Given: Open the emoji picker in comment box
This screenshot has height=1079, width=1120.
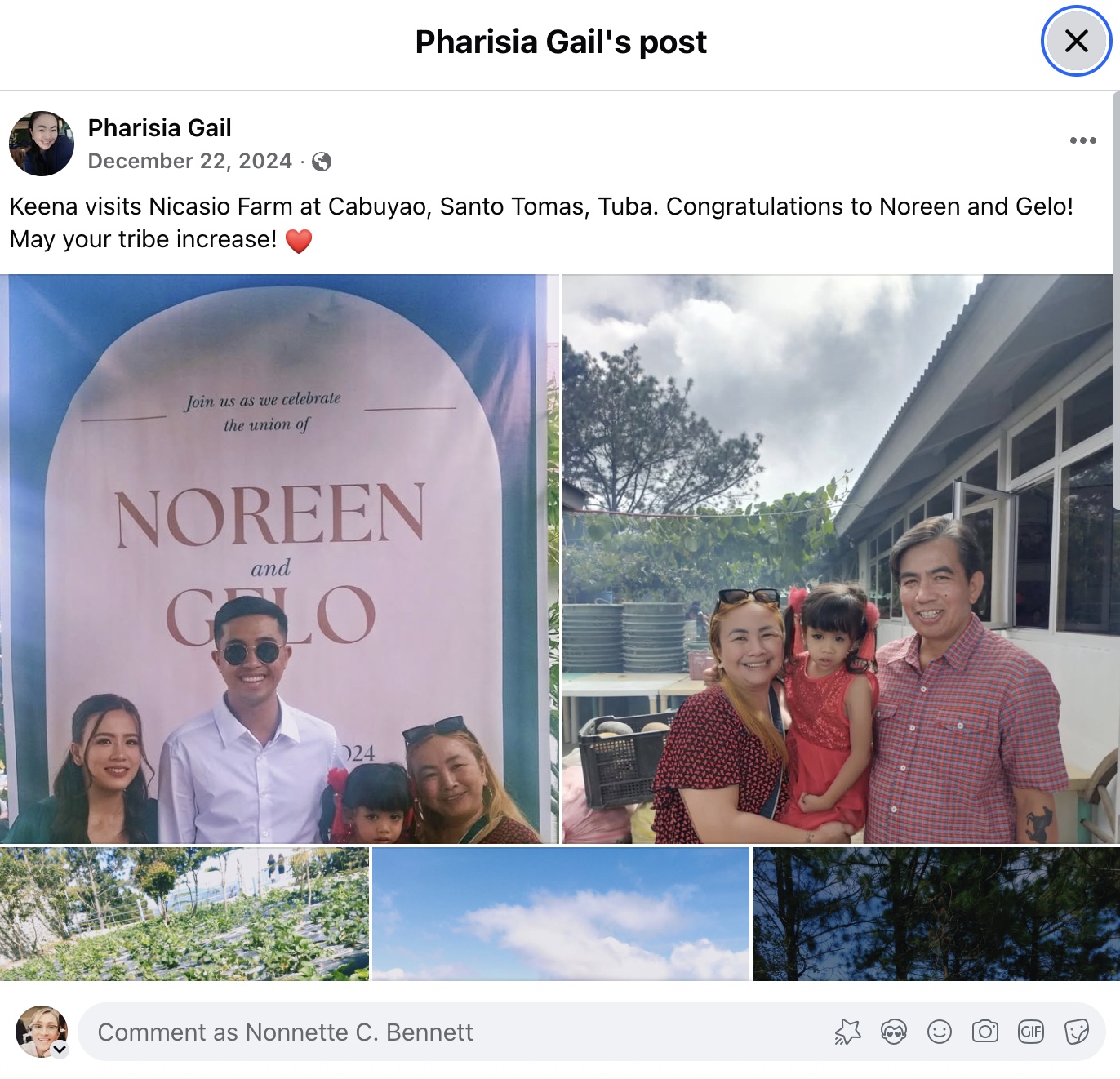Looking at the screenshot, I should 940,1032.
